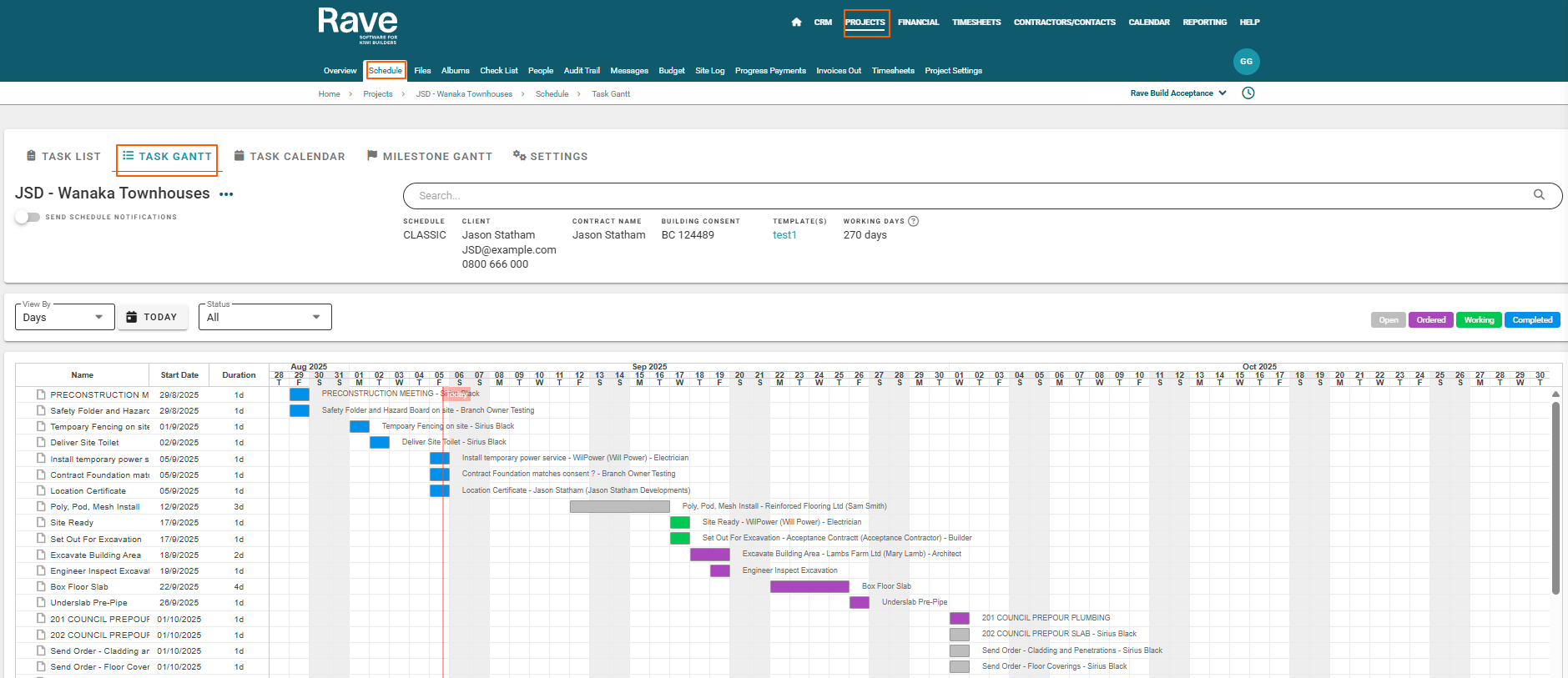Click document icon for Safety Folder and Hazard row
1568x678 pixels.
(41, 410)
